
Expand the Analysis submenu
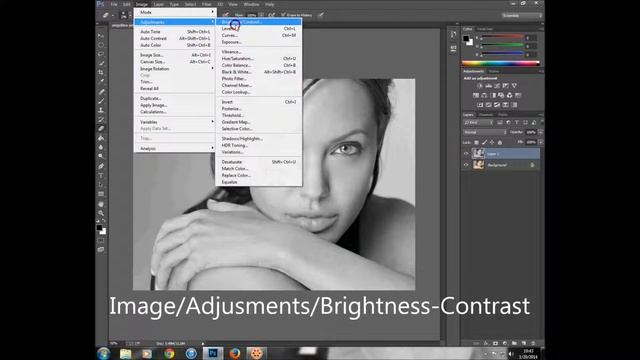(x=175, y=149)
